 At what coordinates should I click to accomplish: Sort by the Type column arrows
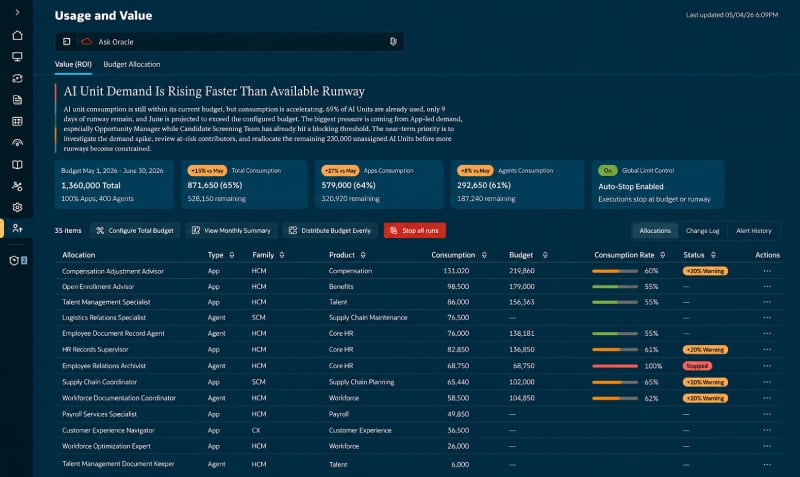click(x=232, y=255)
